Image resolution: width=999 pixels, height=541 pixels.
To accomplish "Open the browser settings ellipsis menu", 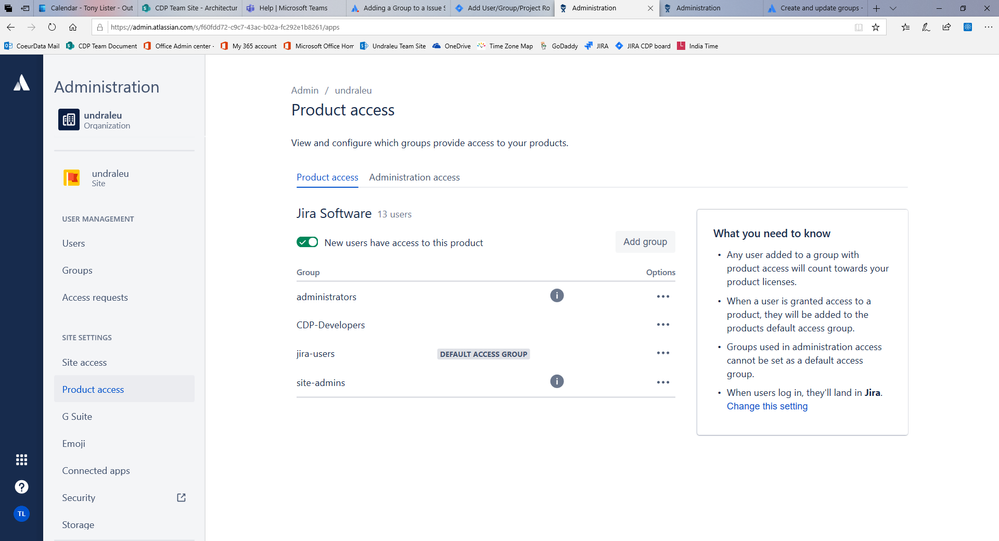I will pyautogui.click(x=988, y=27).
